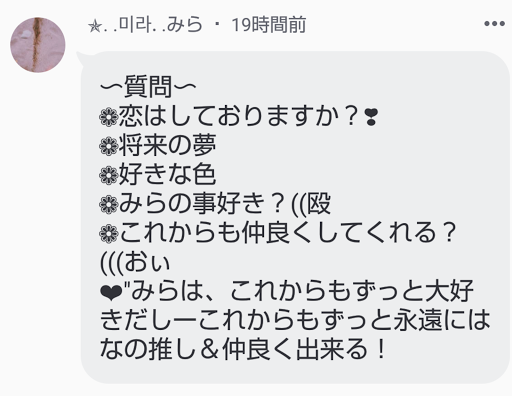The image size is (512, 396).
Task: Click the 19時間前 timestamp
Action: coord(269,25)
